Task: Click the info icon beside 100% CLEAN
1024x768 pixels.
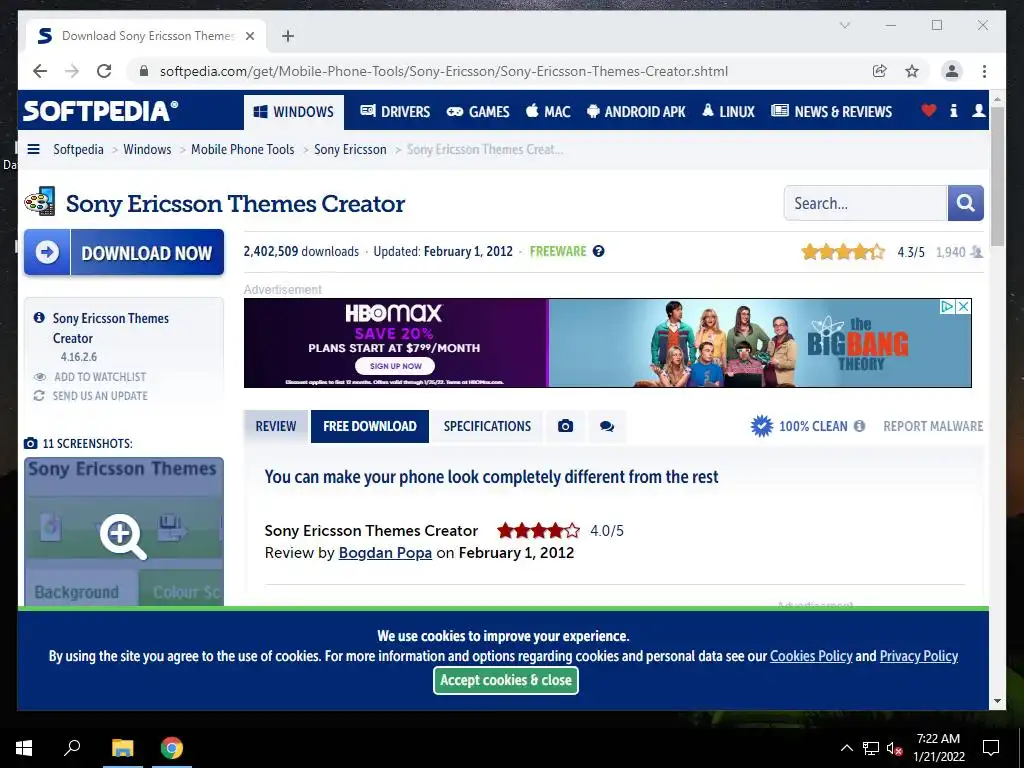Action: pyautogui.click(x=859, y=426)
